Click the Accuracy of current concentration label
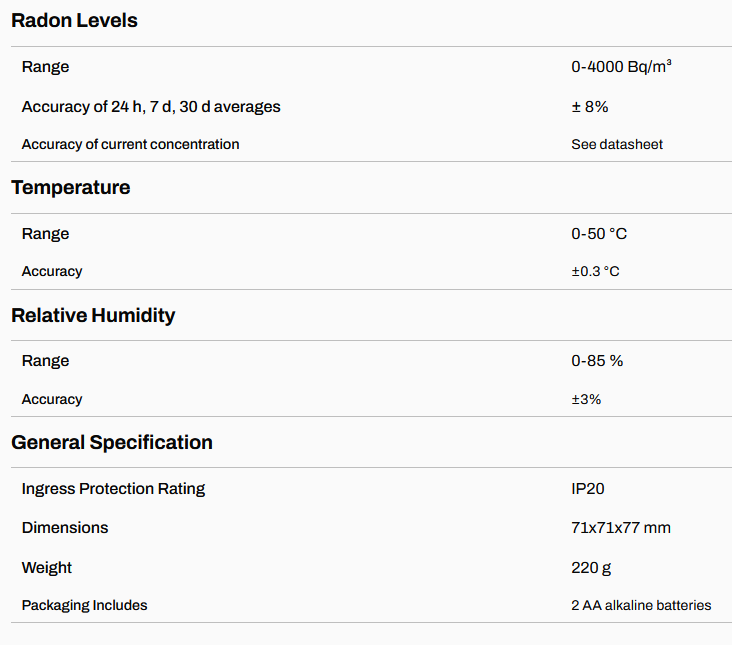 point(130,144)
